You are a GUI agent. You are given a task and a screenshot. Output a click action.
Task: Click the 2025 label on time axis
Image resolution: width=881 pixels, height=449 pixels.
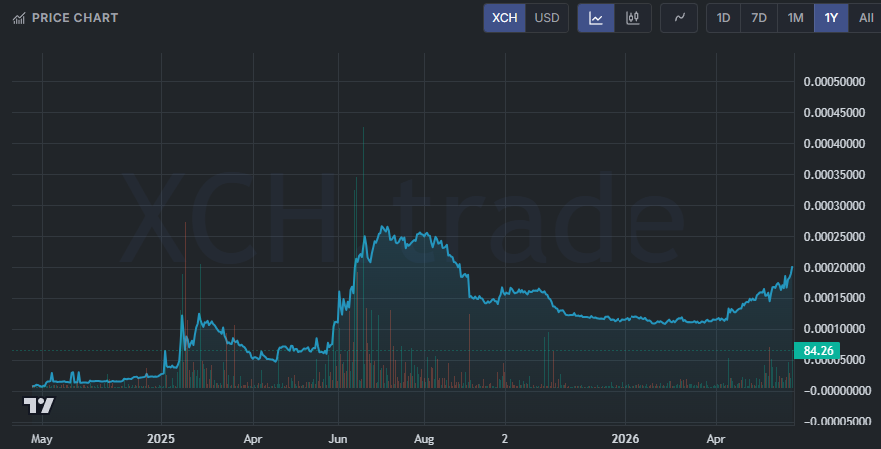tap(161, 437)
